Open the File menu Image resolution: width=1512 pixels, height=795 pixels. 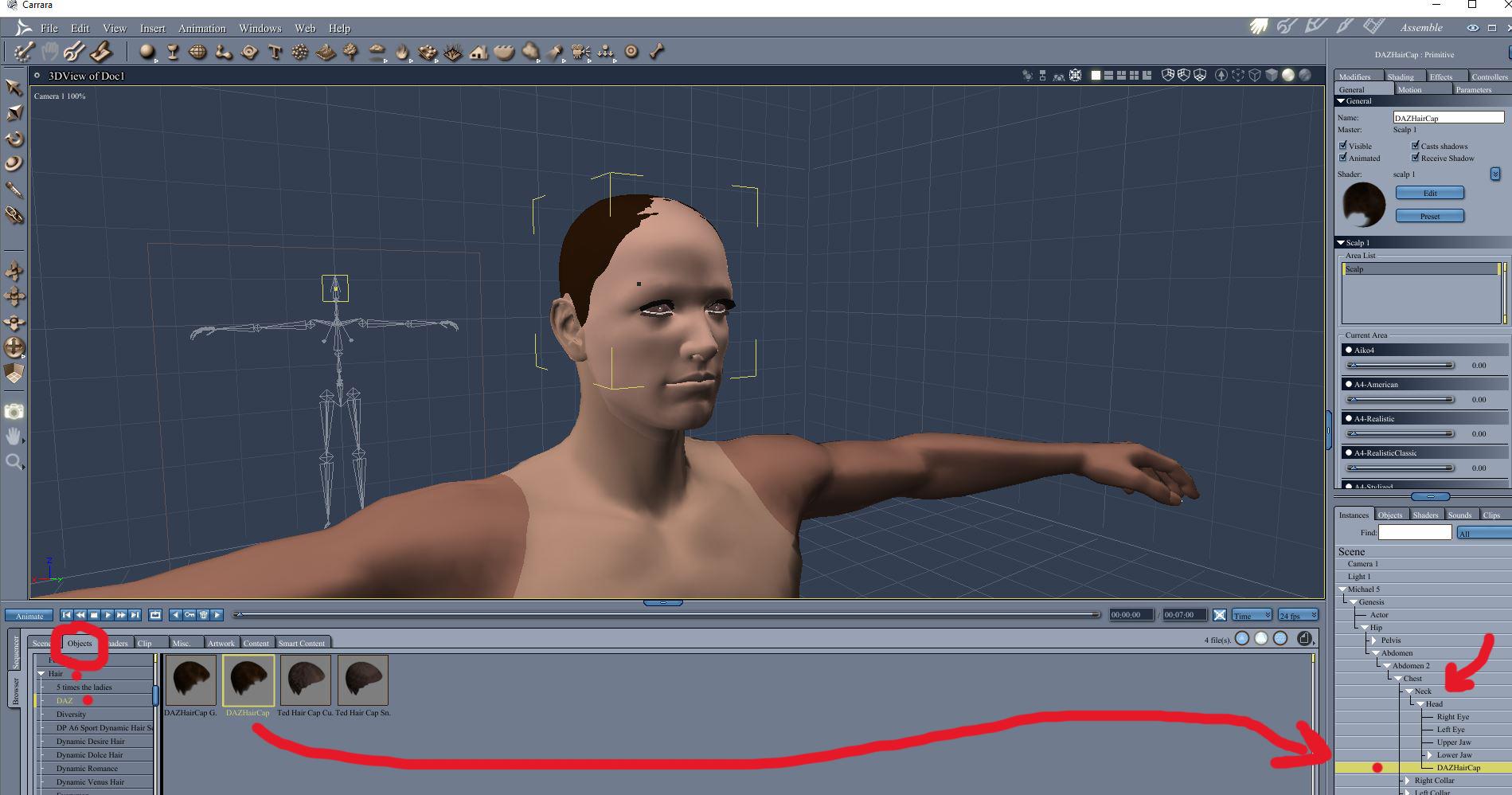(49, 28)
